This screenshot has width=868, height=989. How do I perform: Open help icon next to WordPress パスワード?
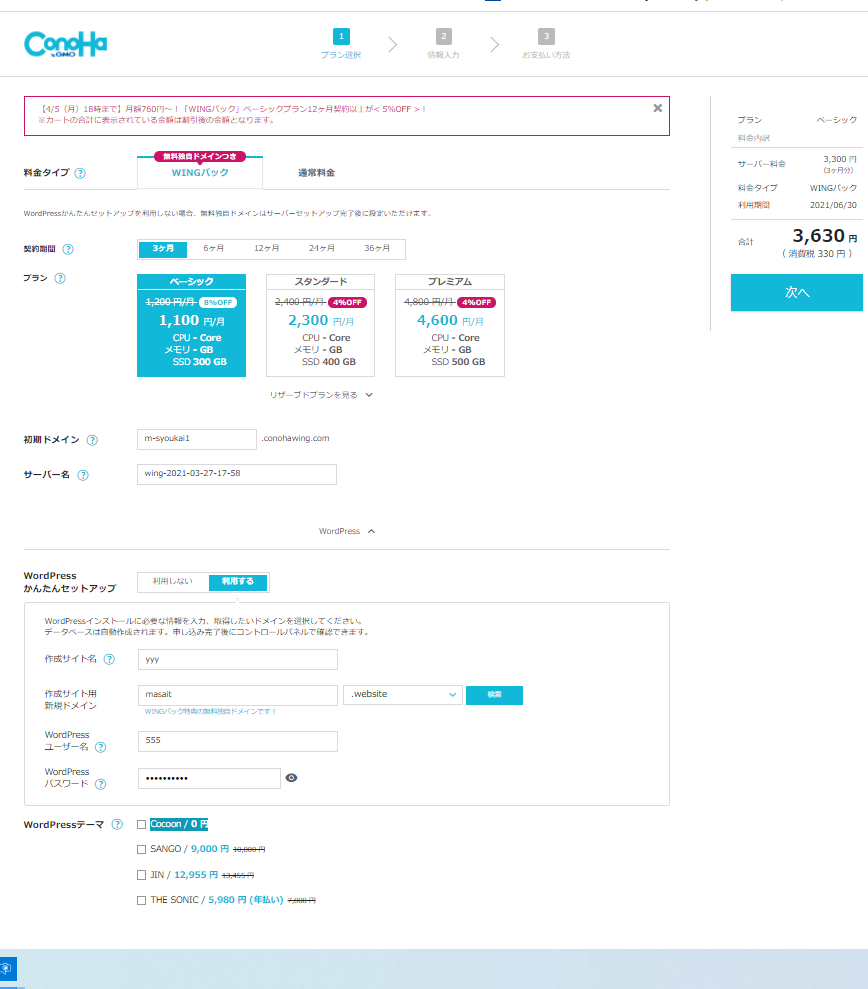100,784
